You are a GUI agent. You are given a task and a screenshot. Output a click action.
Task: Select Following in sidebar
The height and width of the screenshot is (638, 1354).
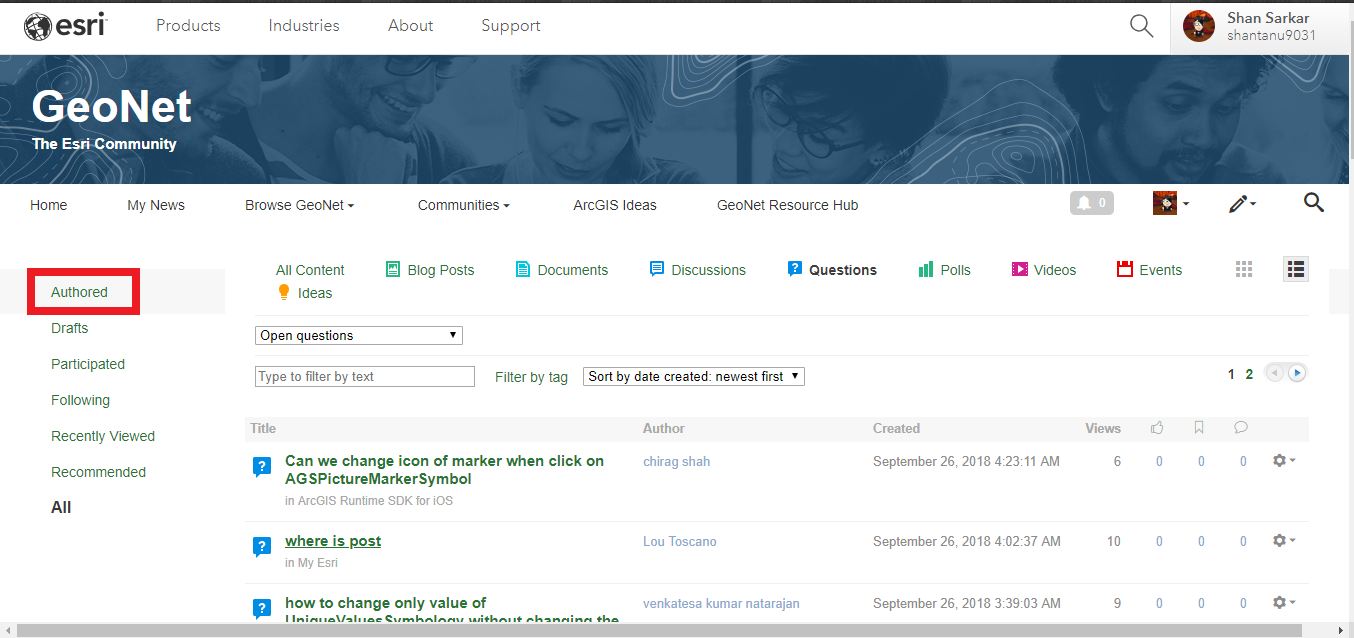click(x=81, y=400)
